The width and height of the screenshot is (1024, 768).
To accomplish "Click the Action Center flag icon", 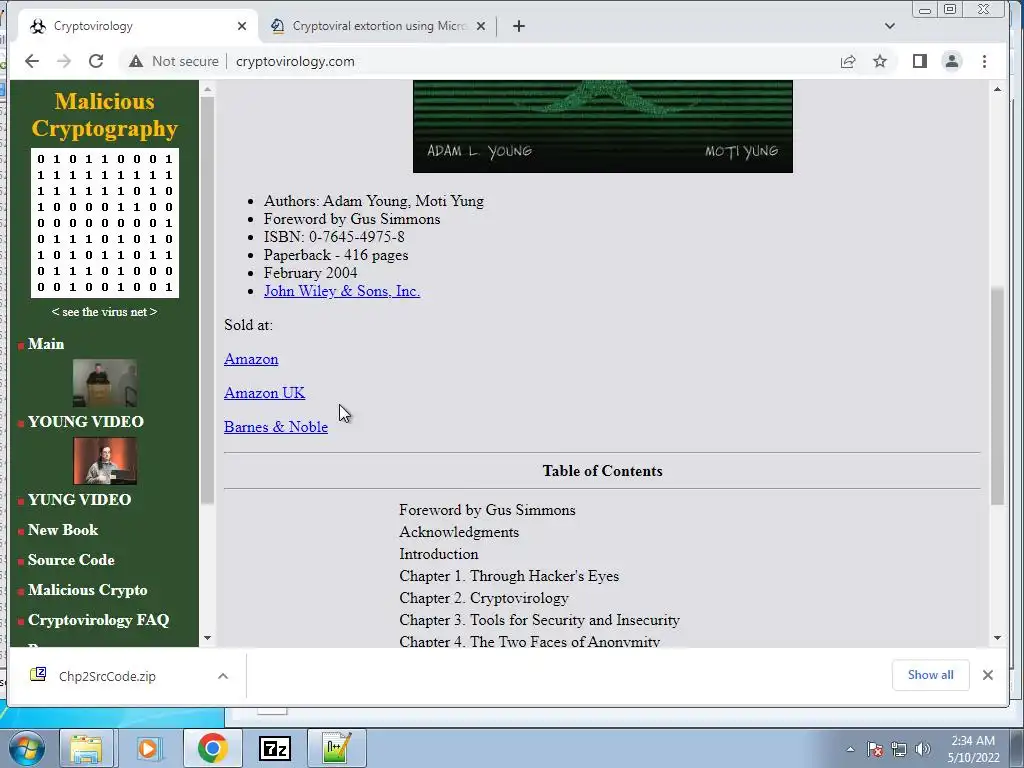I will [874, 749].
